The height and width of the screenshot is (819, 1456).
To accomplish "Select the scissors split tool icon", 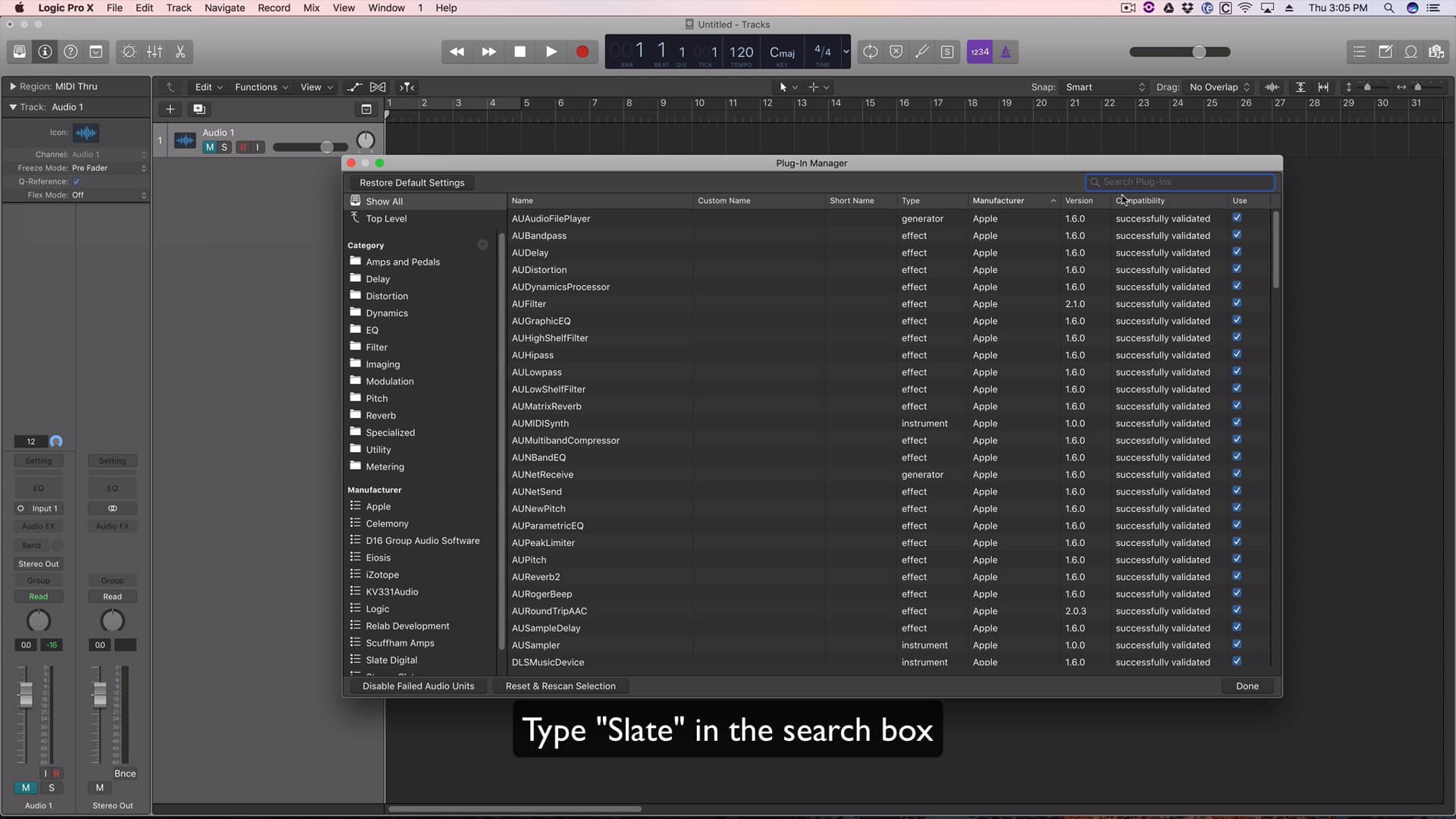I will (x=180, y=52).
